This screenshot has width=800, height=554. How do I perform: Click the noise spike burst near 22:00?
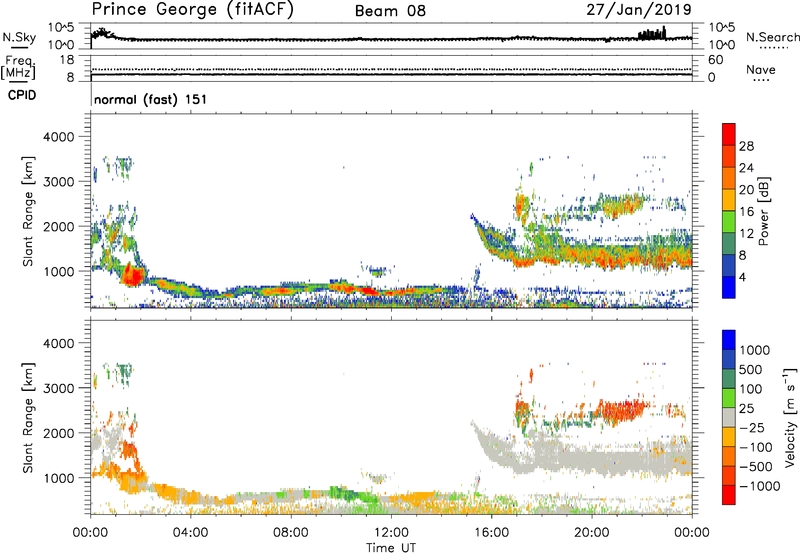652,34
